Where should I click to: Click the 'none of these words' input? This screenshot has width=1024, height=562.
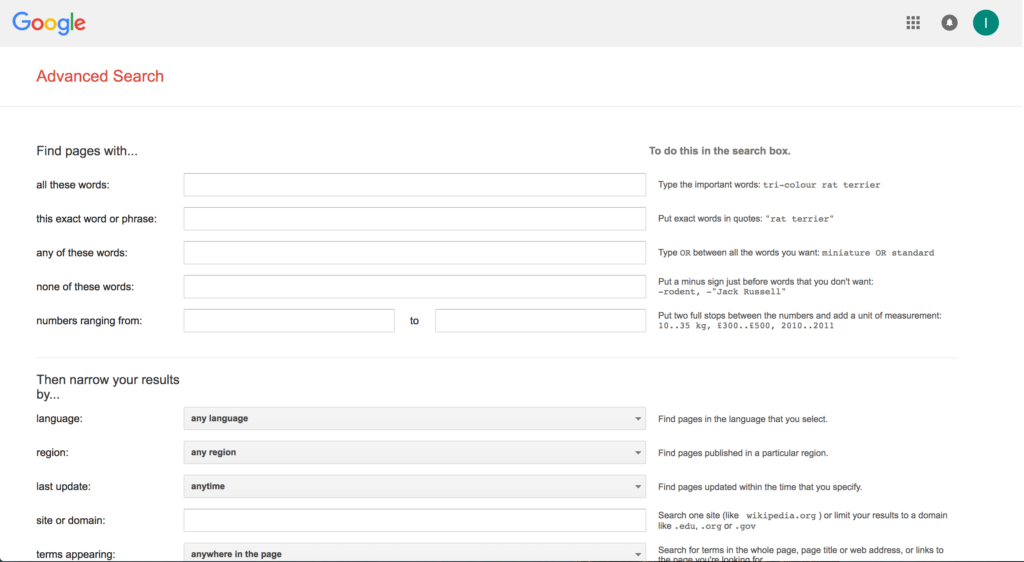click(414, 287)
